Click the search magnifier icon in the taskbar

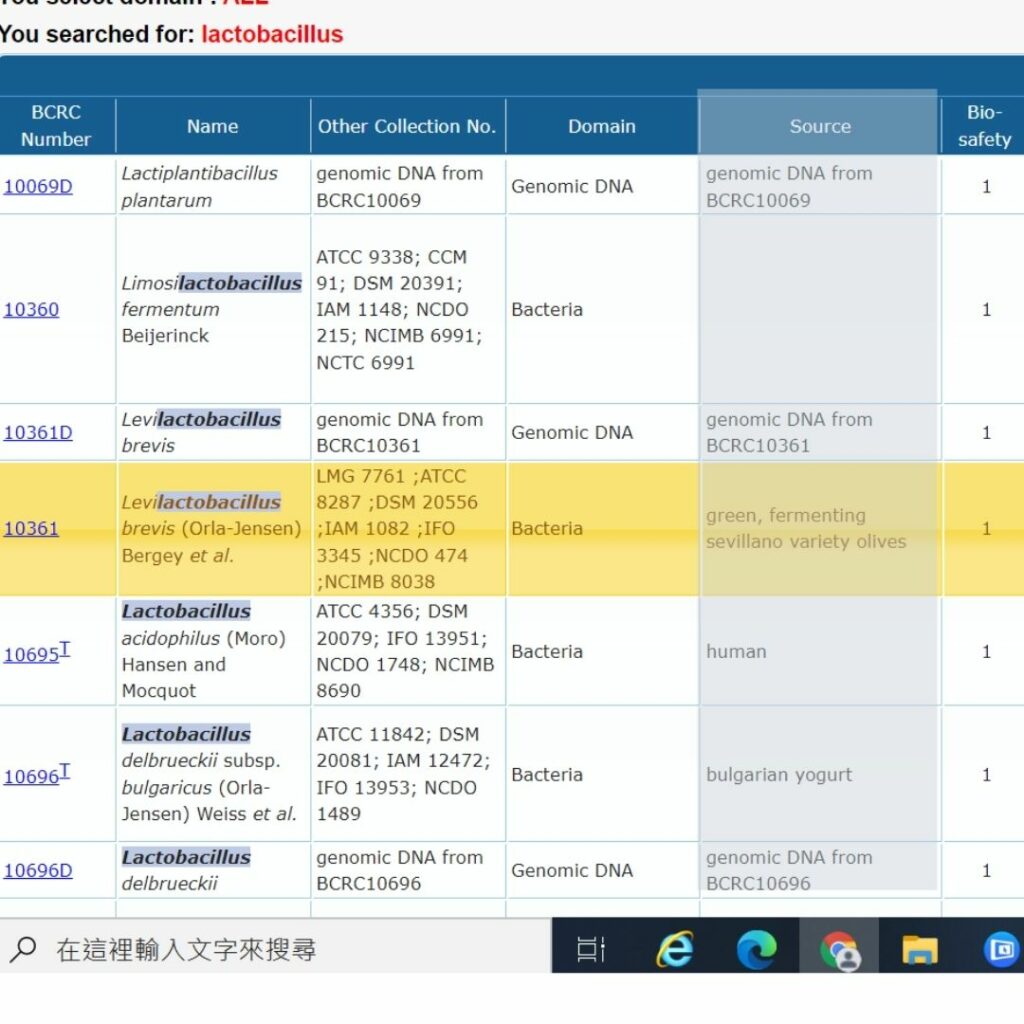[x=23, y=949]
